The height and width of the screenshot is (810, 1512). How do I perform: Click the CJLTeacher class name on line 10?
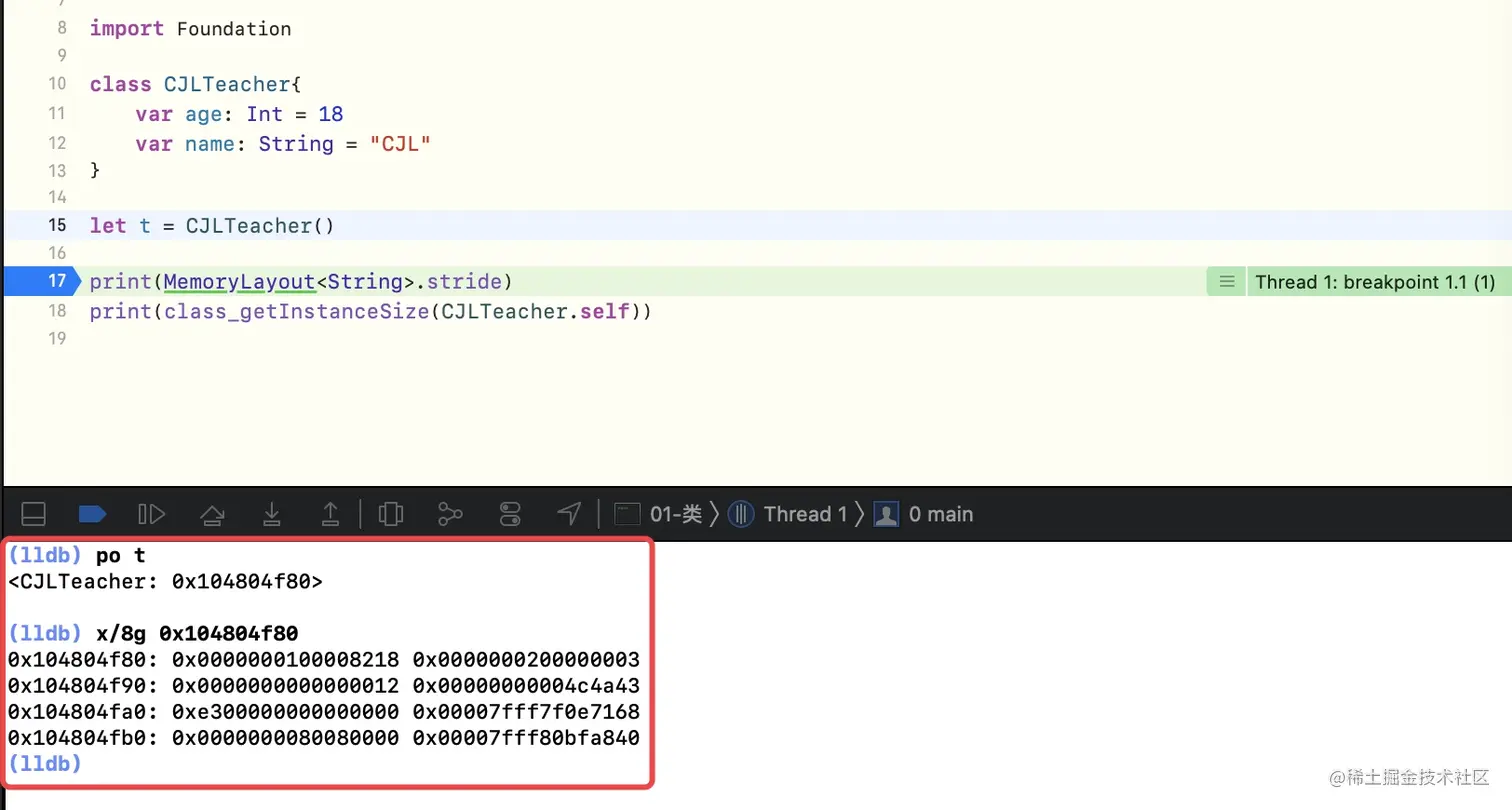(x=227, y=84)
